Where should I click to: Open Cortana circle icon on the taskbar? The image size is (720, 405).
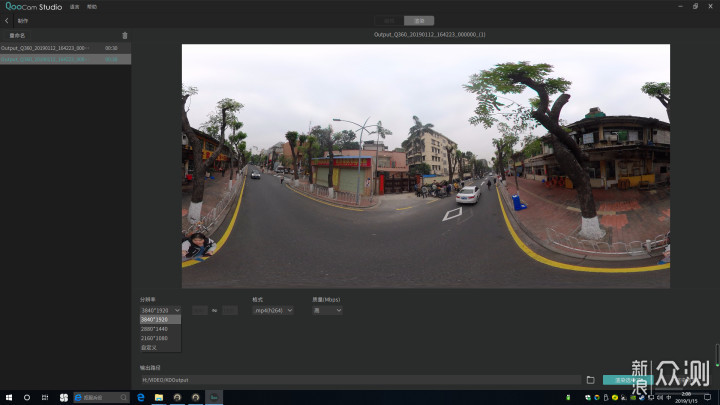click(26, 397)
